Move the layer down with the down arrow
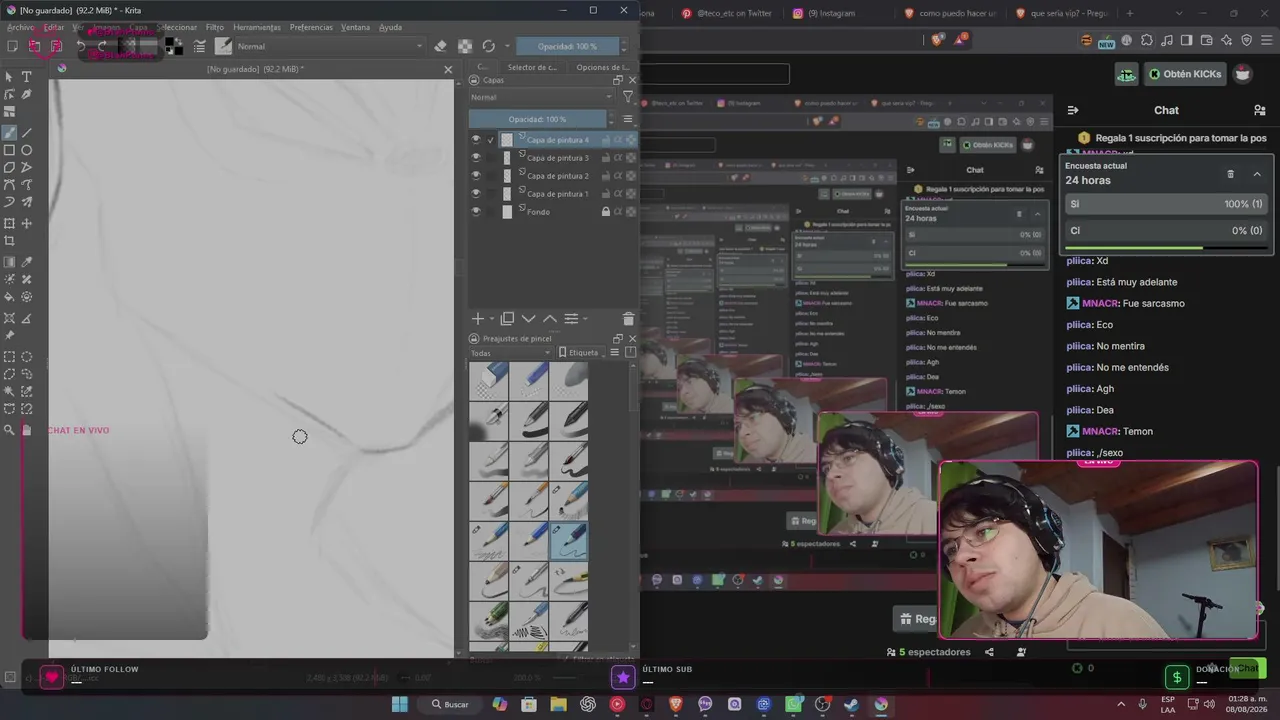Screen dimensions: 1280x720 [529, 319]
